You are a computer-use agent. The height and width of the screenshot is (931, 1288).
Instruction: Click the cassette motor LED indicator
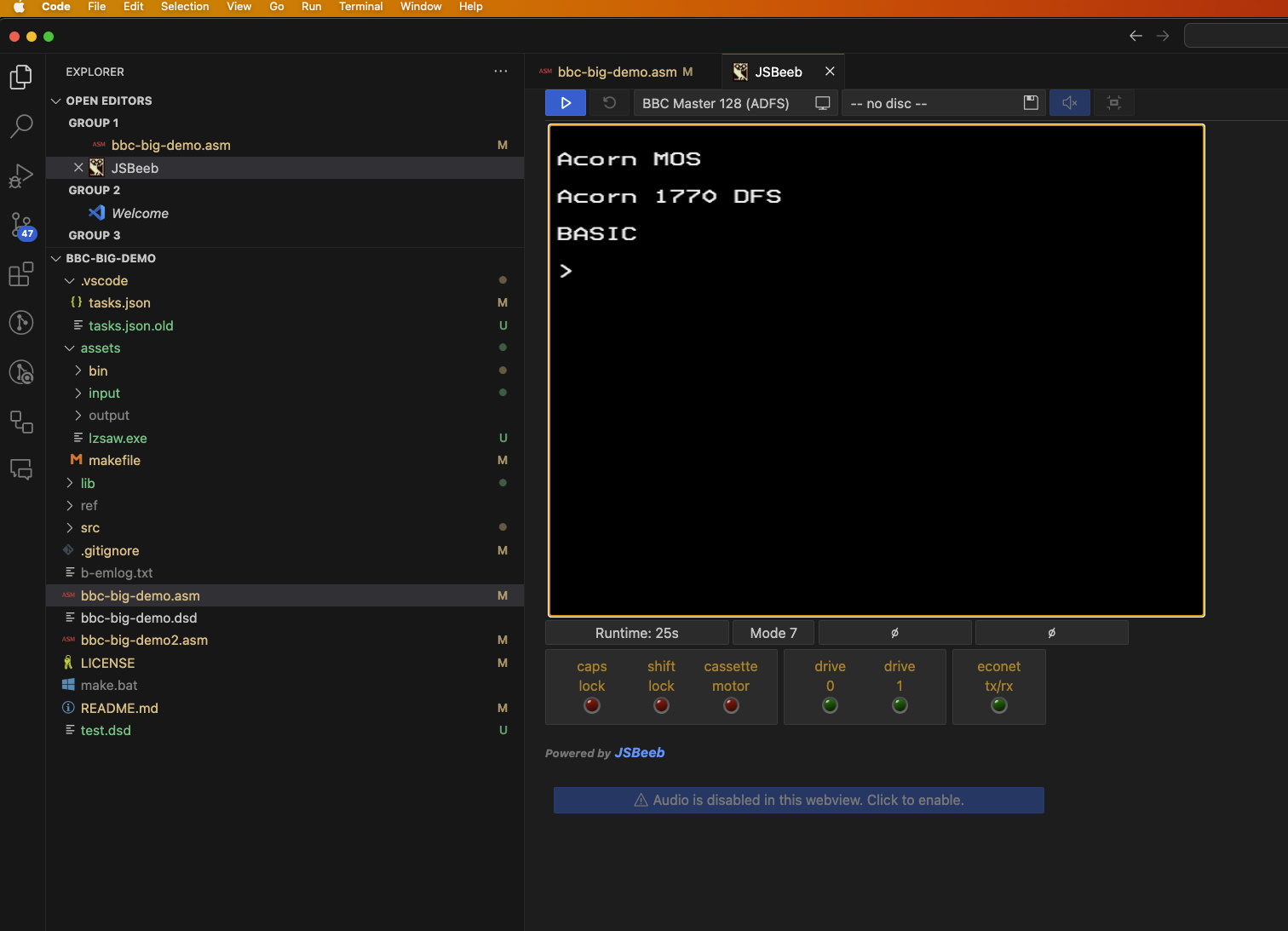point(731,705)
